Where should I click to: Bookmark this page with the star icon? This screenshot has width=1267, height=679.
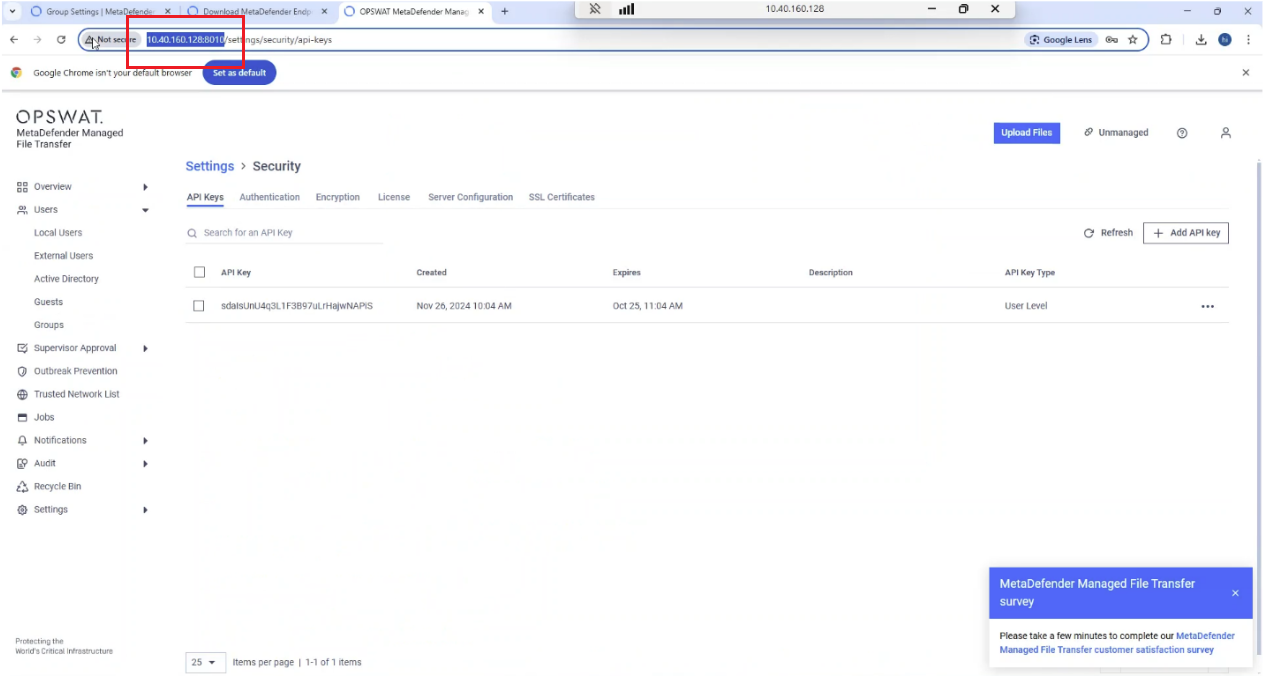[1133, 40]
